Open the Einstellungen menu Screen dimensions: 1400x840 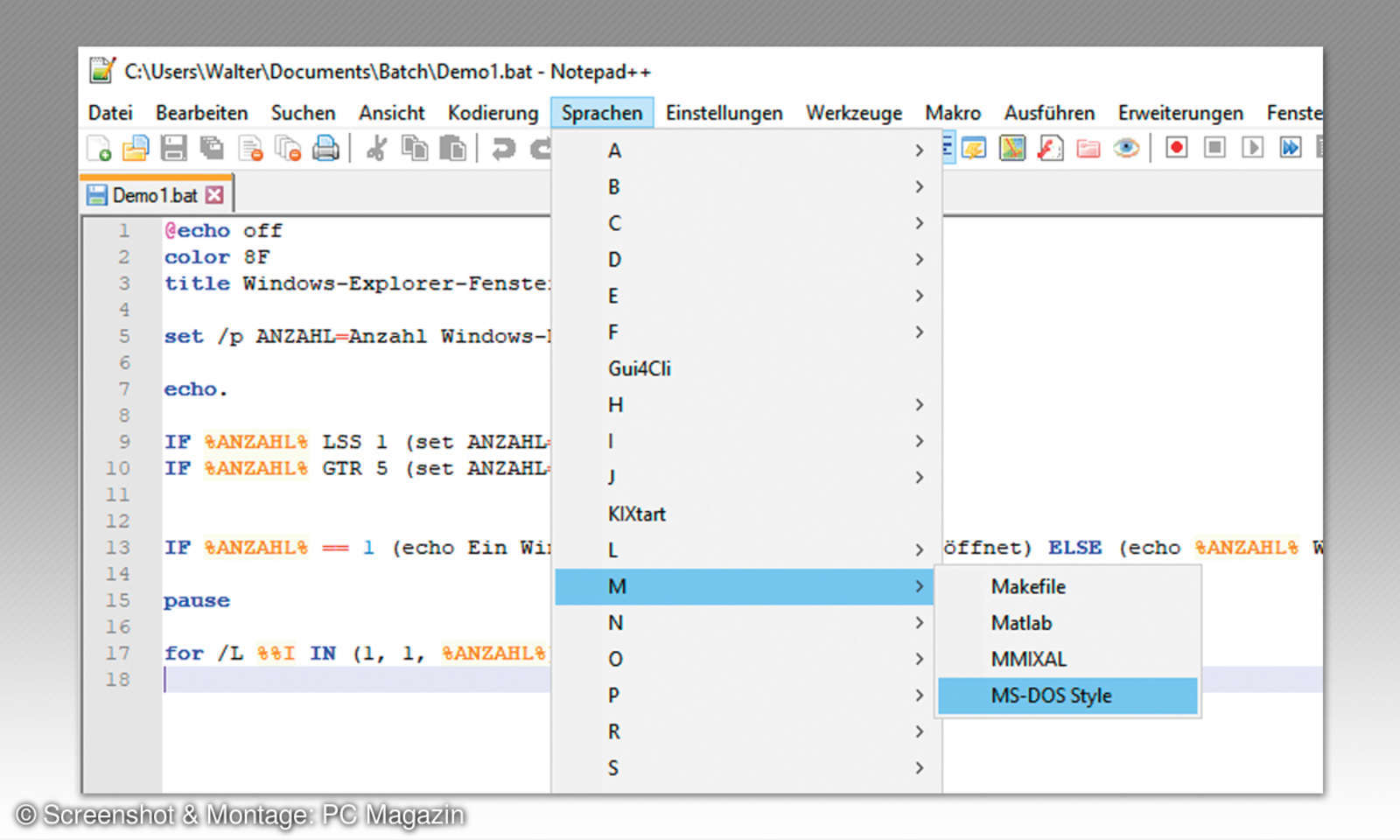(x=724, y=113)
